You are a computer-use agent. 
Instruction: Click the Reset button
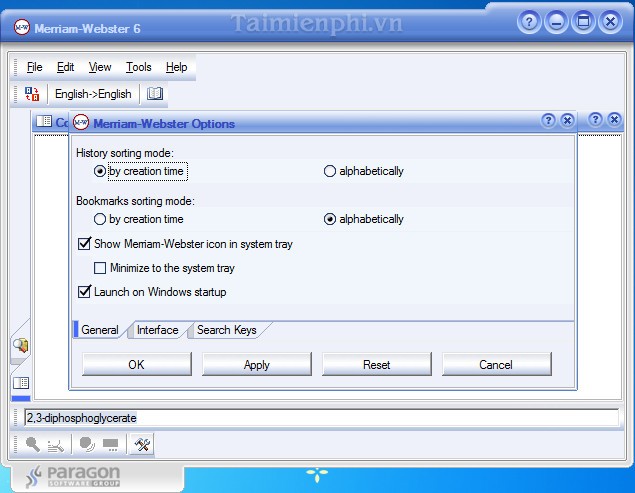377,364
